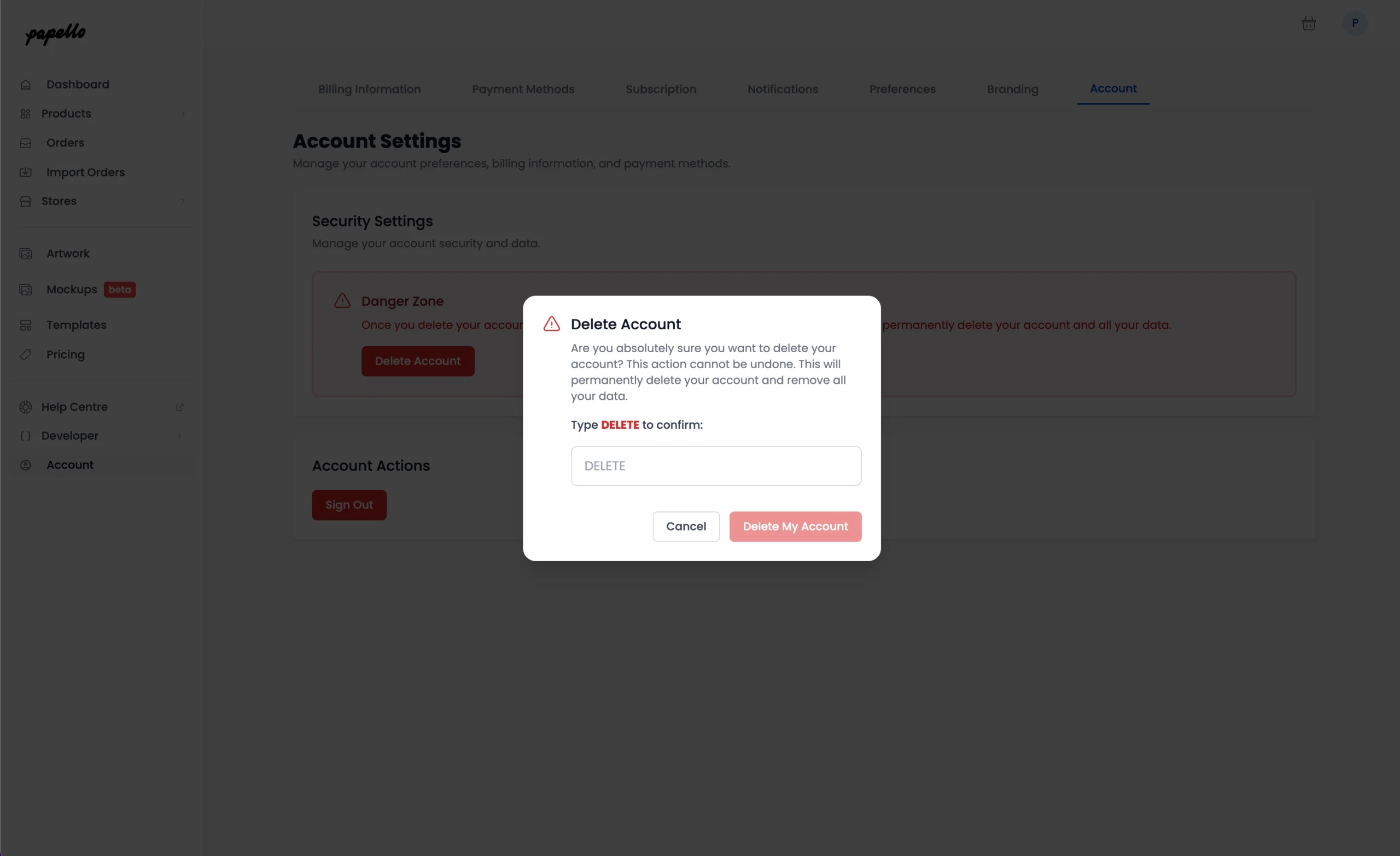The width and height of the screenshot is (1400, 856).
Task: Focus the DELETE confirmation text field
Action: tap(716, 466)
